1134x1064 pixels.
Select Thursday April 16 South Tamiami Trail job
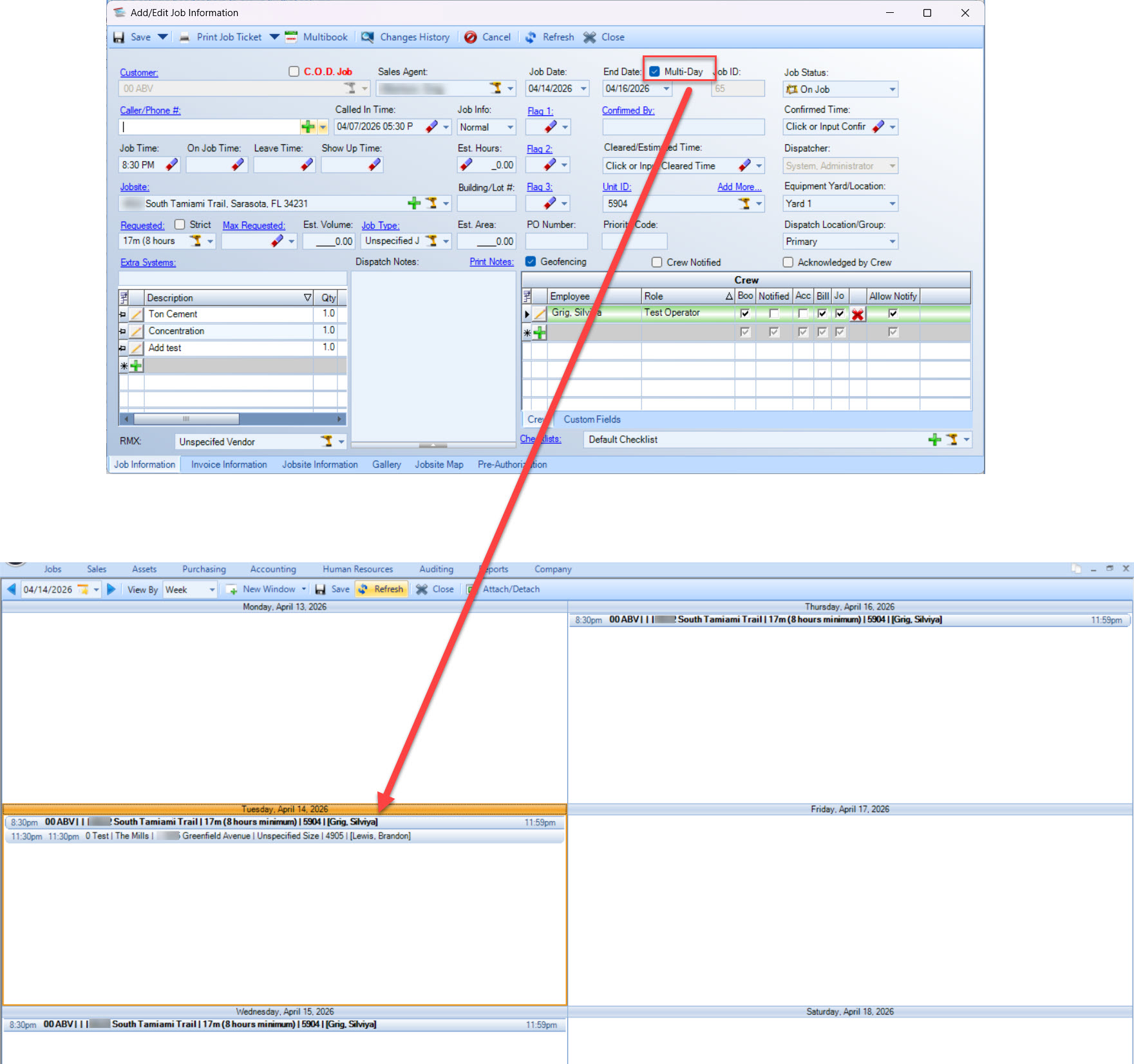pos(849,620)
